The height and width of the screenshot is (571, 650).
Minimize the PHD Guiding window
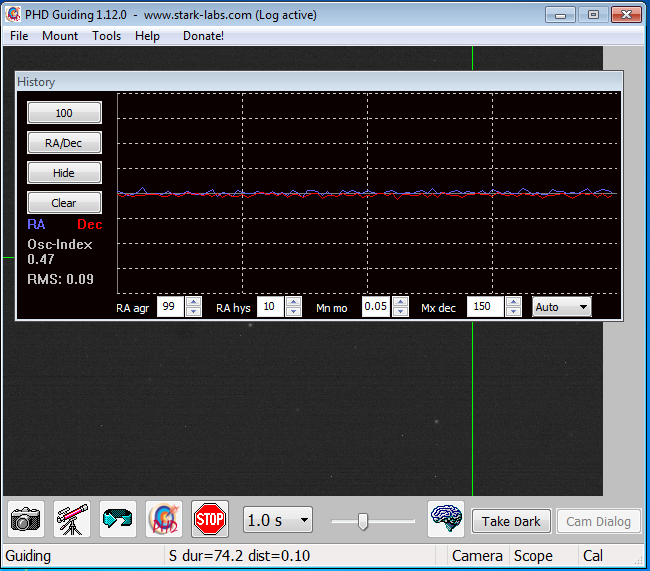(560, 15)
